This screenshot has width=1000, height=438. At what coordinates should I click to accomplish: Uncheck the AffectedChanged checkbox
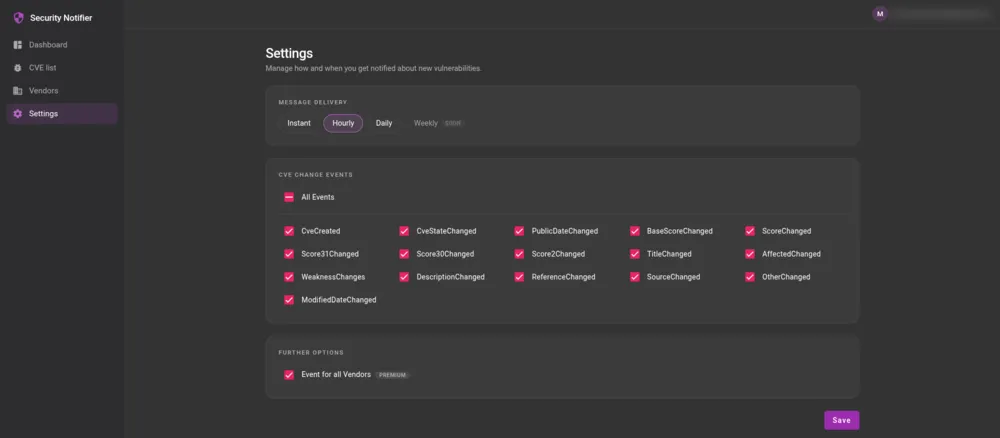tap(750, 254)
